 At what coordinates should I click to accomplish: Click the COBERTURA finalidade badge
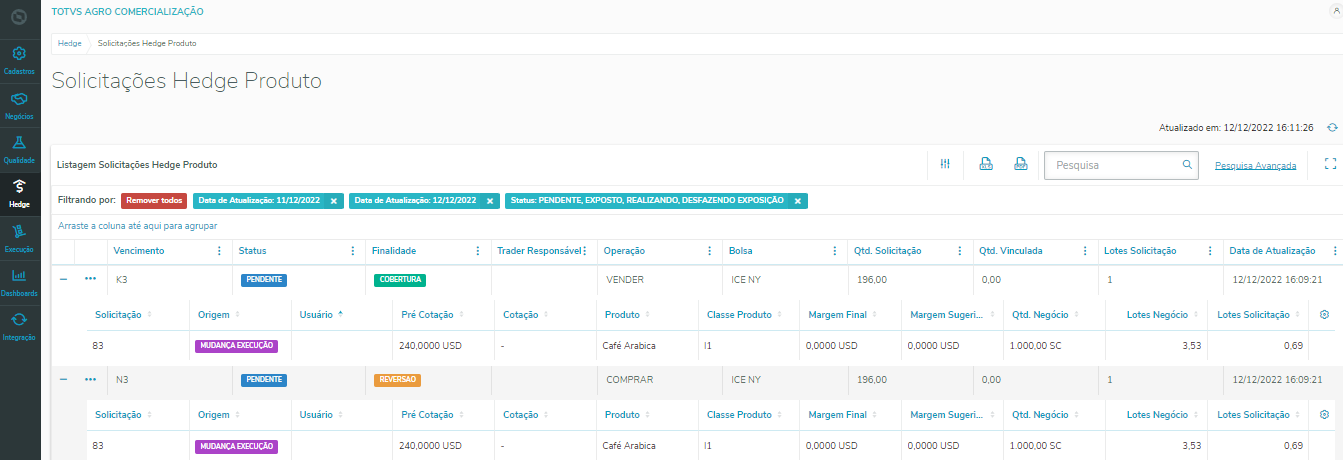pyautogui.click(x=400, y=280)
